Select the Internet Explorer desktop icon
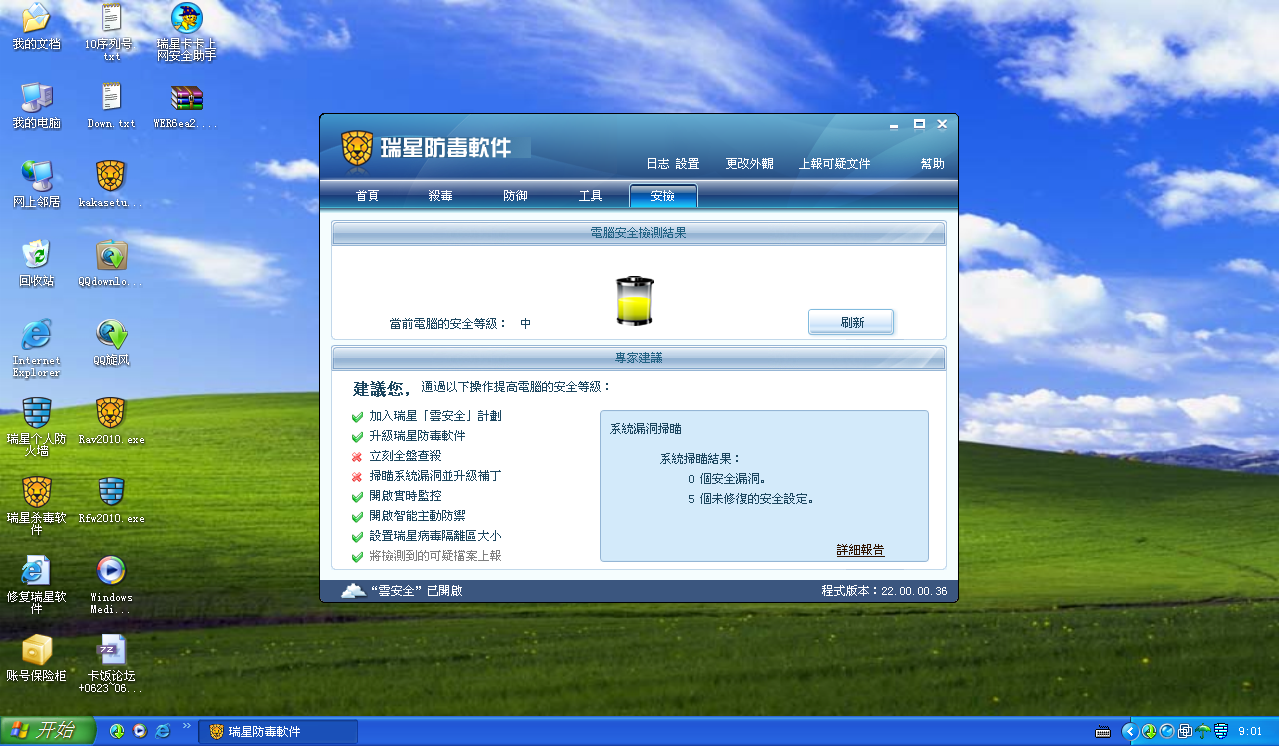Screen dimensions: 1279x746 tap(36, 347)
